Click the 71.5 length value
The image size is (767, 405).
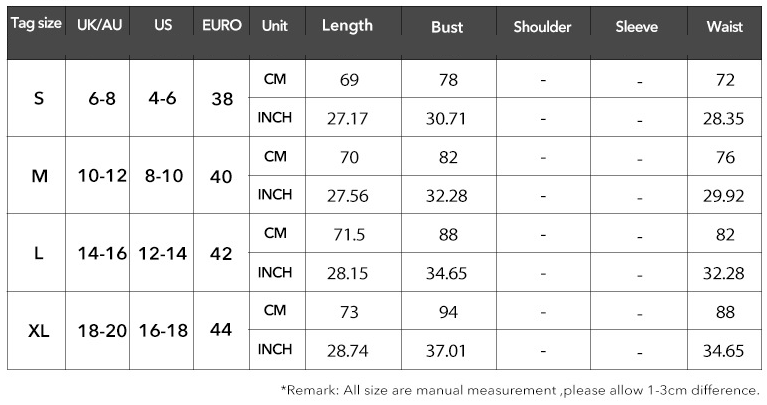(x=348, y=234)
